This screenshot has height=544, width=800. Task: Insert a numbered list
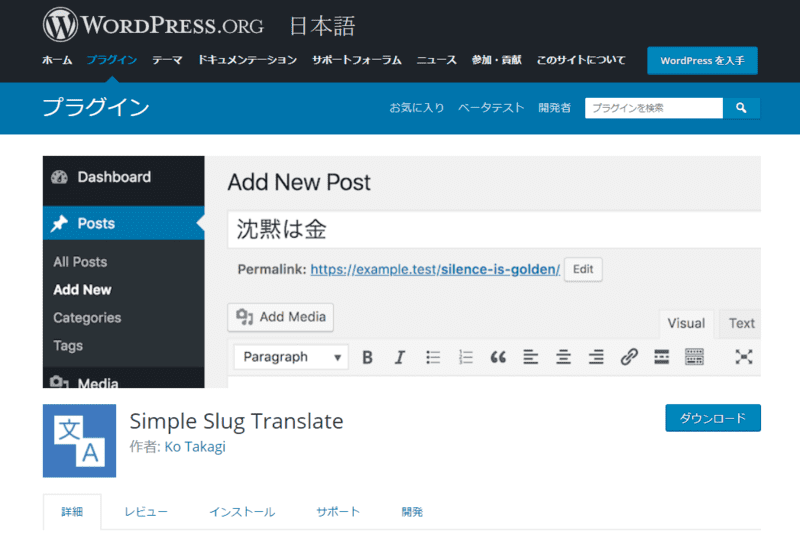click(465, 357)
